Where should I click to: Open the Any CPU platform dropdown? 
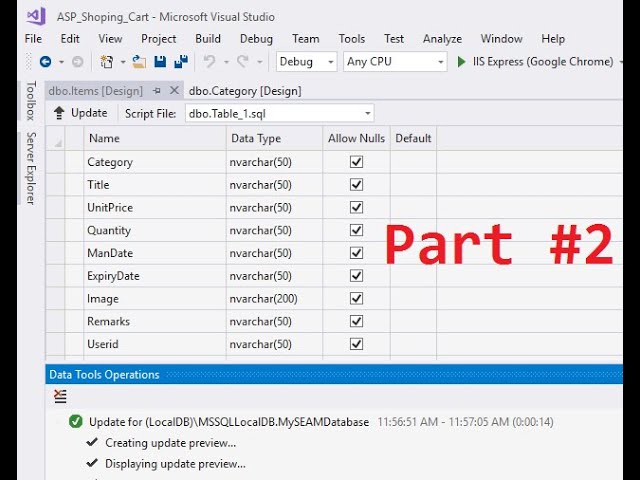440,62
